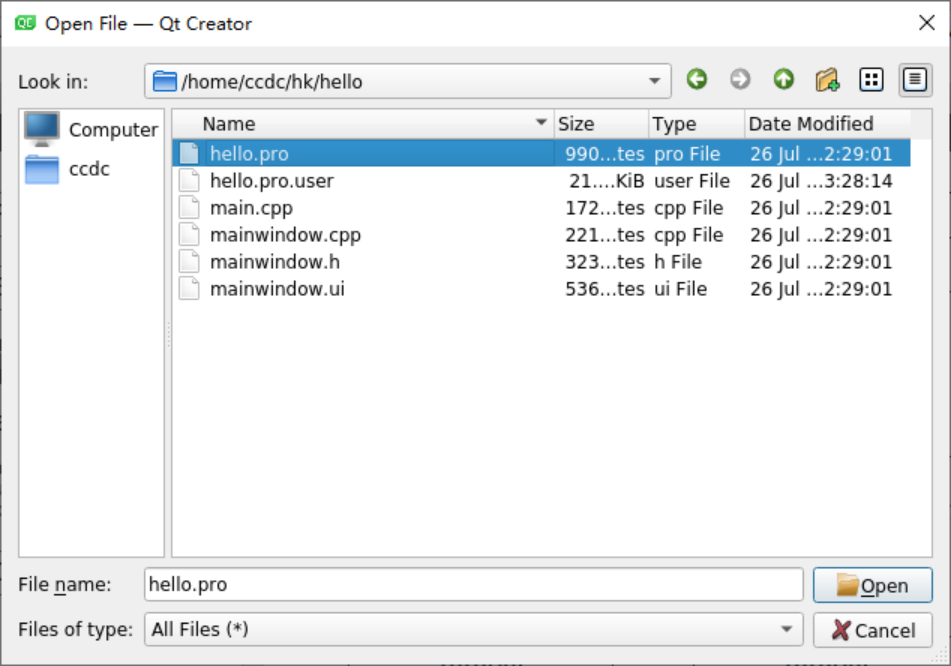Expand the Look in path dropdown

pyautogui.click(x=654, y=82)
